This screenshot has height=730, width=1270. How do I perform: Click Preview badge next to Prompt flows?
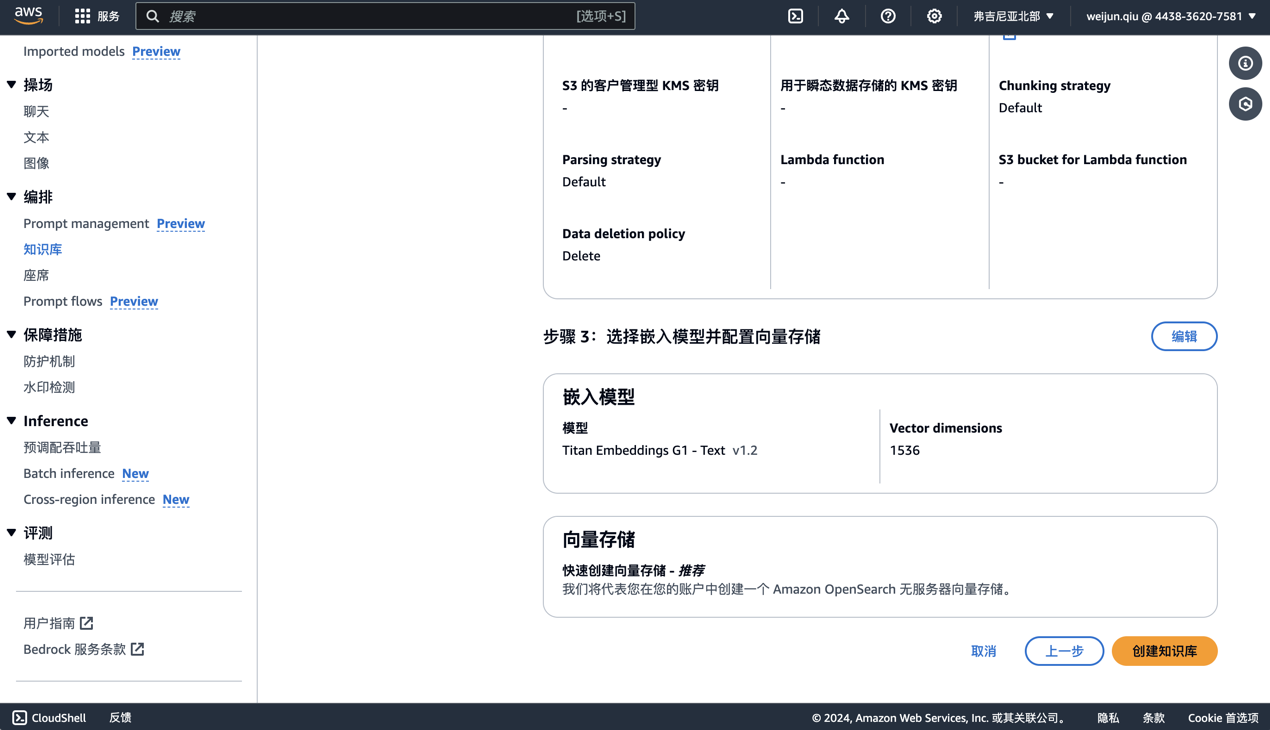coord(134,301)
